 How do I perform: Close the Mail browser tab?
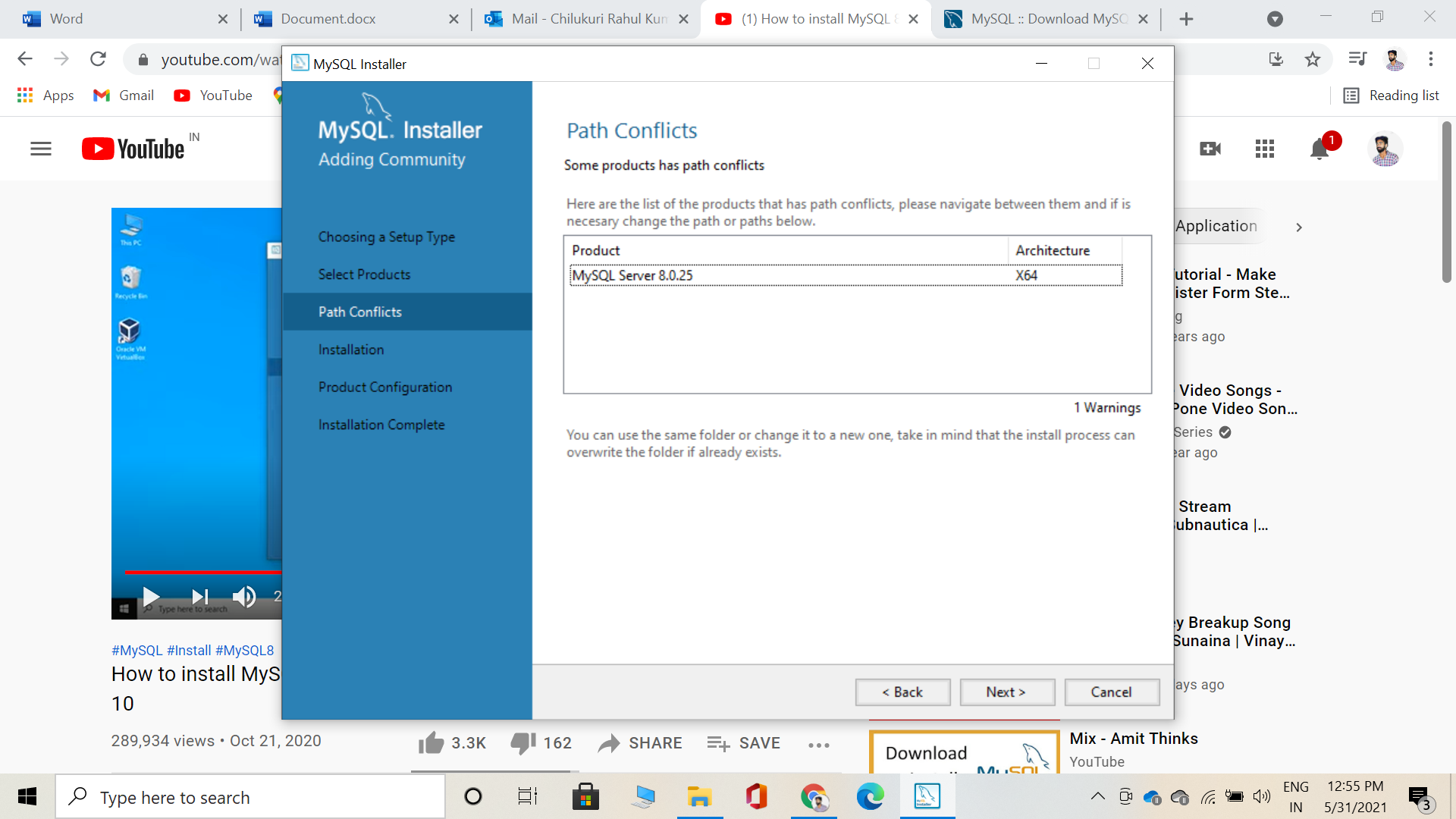(684, 19)
